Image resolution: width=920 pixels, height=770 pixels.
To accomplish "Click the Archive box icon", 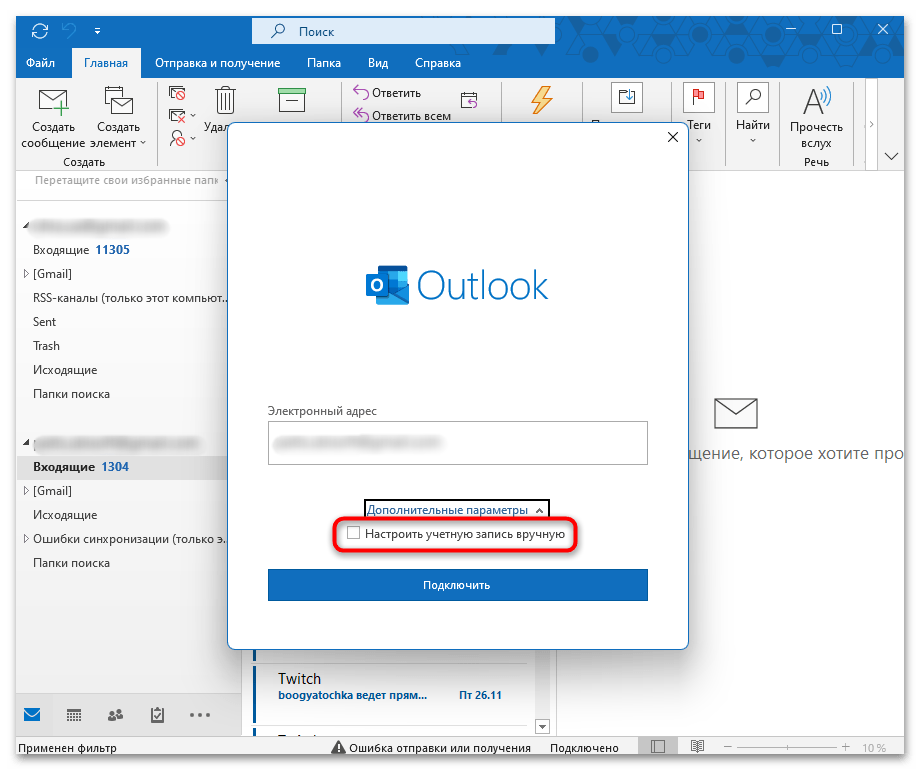I will click(x=291, y=99).
